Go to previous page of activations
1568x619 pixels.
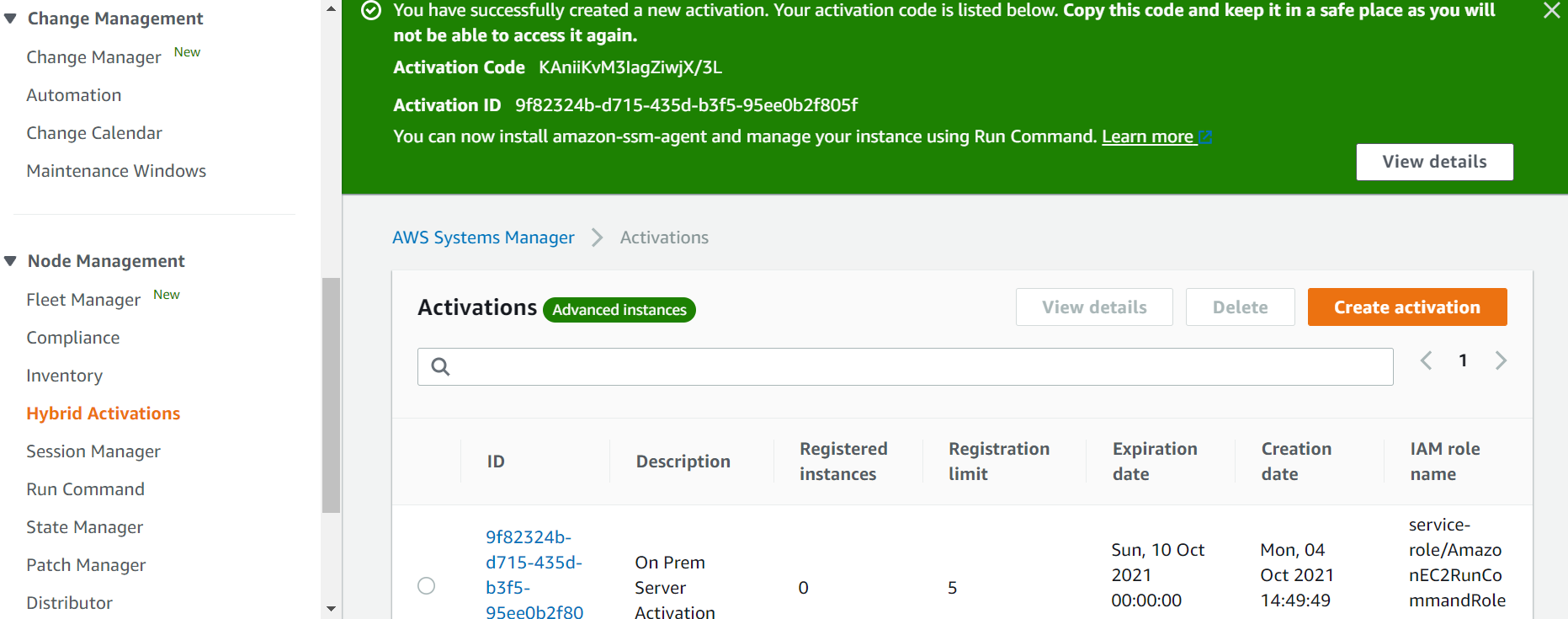[x=1426, y=360]
